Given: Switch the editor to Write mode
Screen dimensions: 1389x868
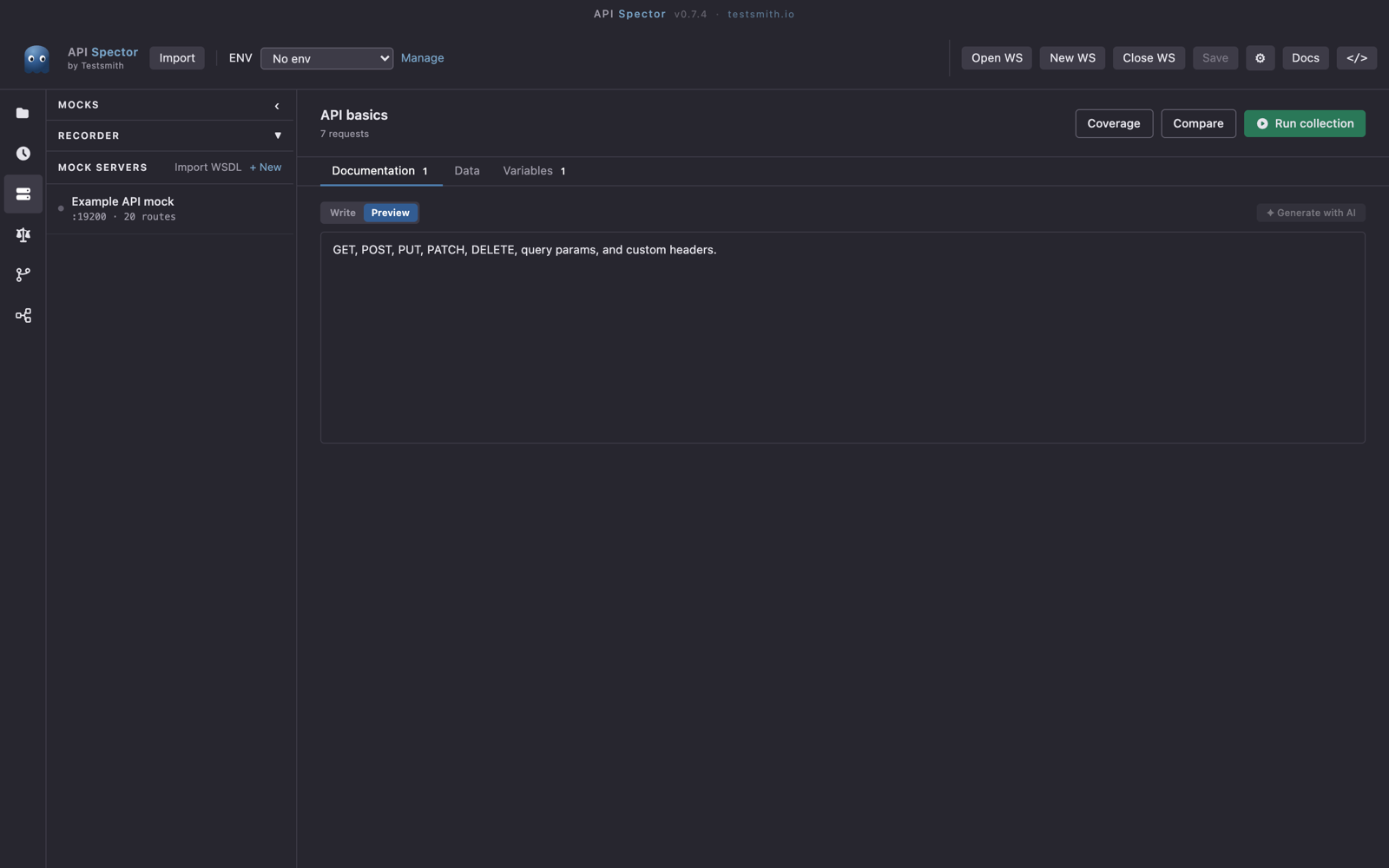Looking at the screenshot, I should (x=342, y=213).
